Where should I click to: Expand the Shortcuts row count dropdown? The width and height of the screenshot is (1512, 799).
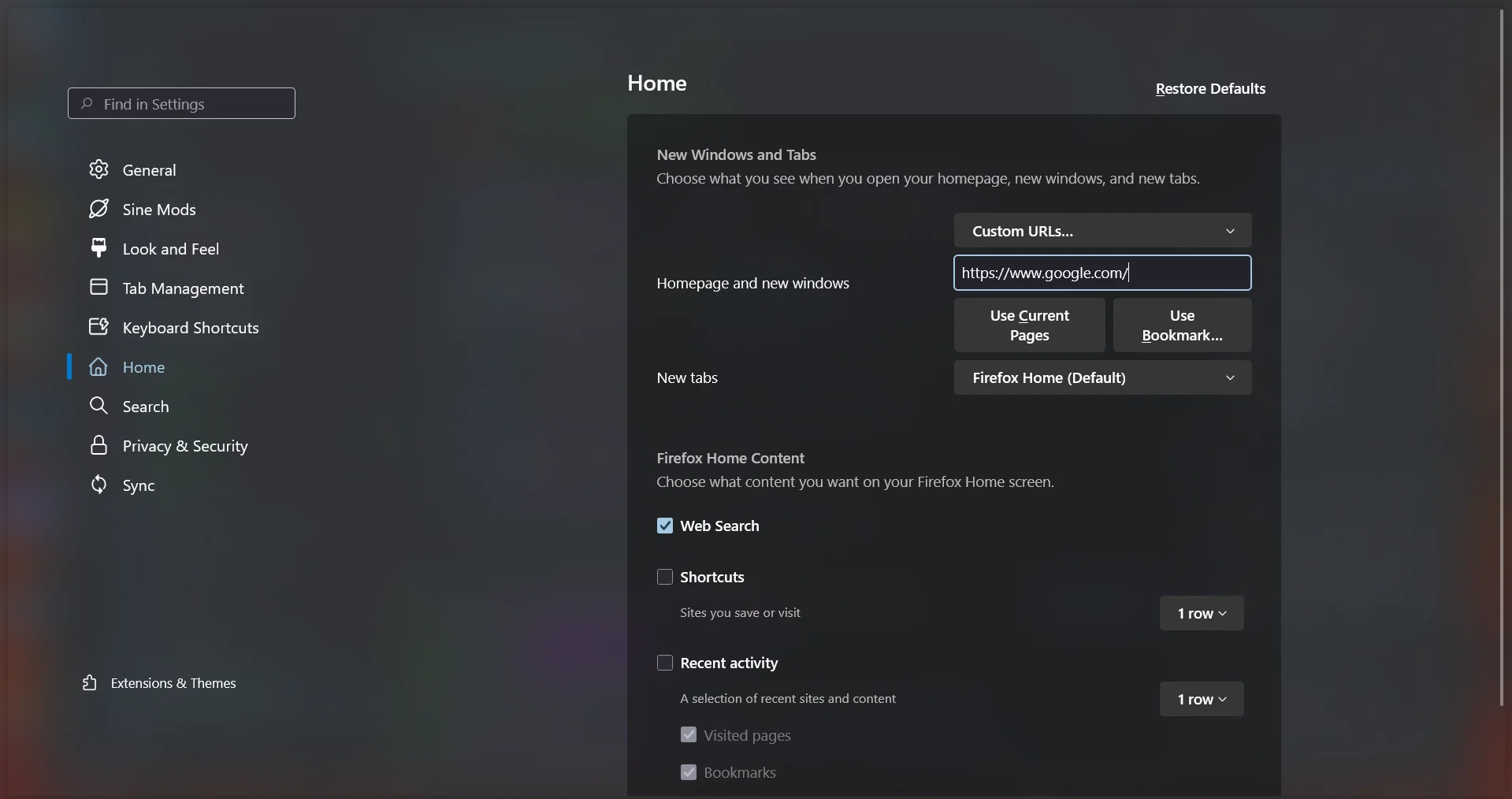point(1202,613)
